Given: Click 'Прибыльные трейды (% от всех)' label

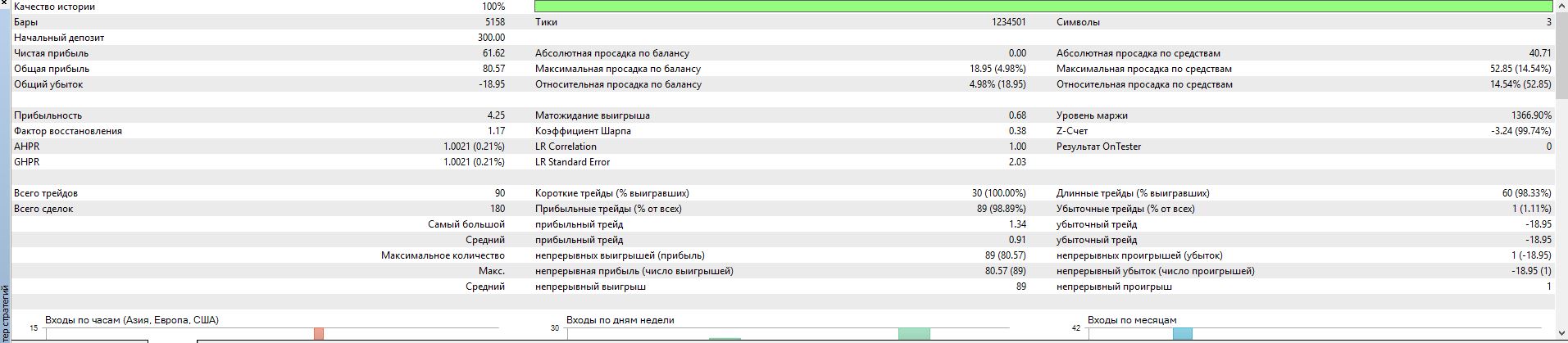Looking at the screenshot, I should [608, 209].
